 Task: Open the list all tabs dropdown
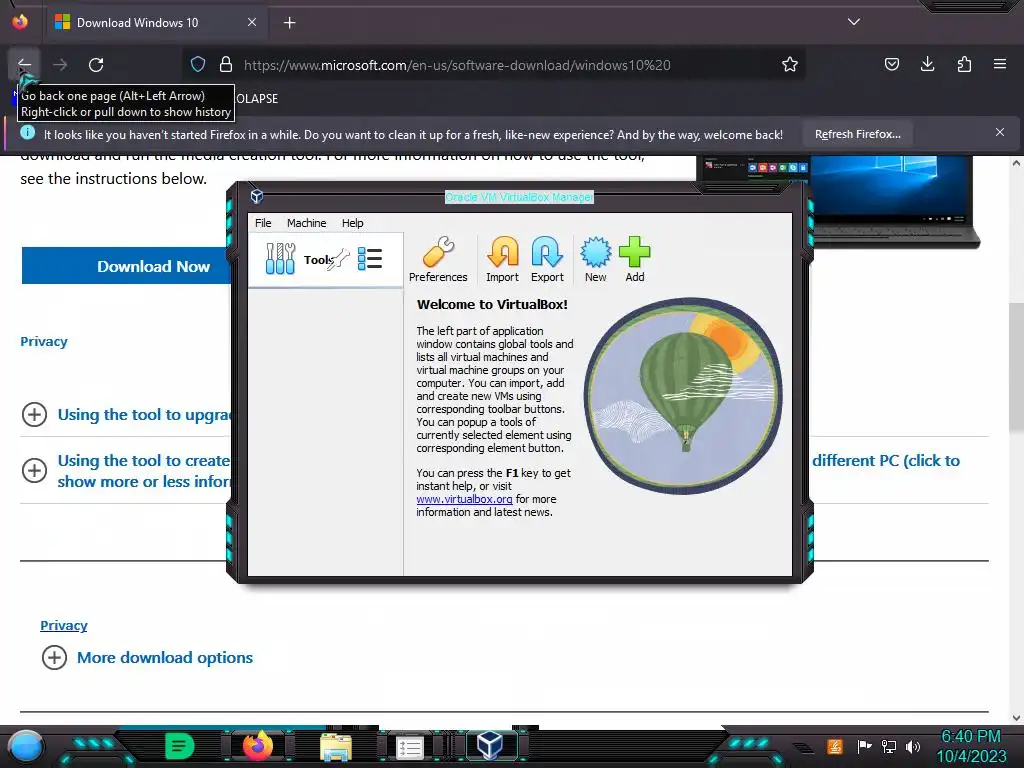tap(854, 22)
